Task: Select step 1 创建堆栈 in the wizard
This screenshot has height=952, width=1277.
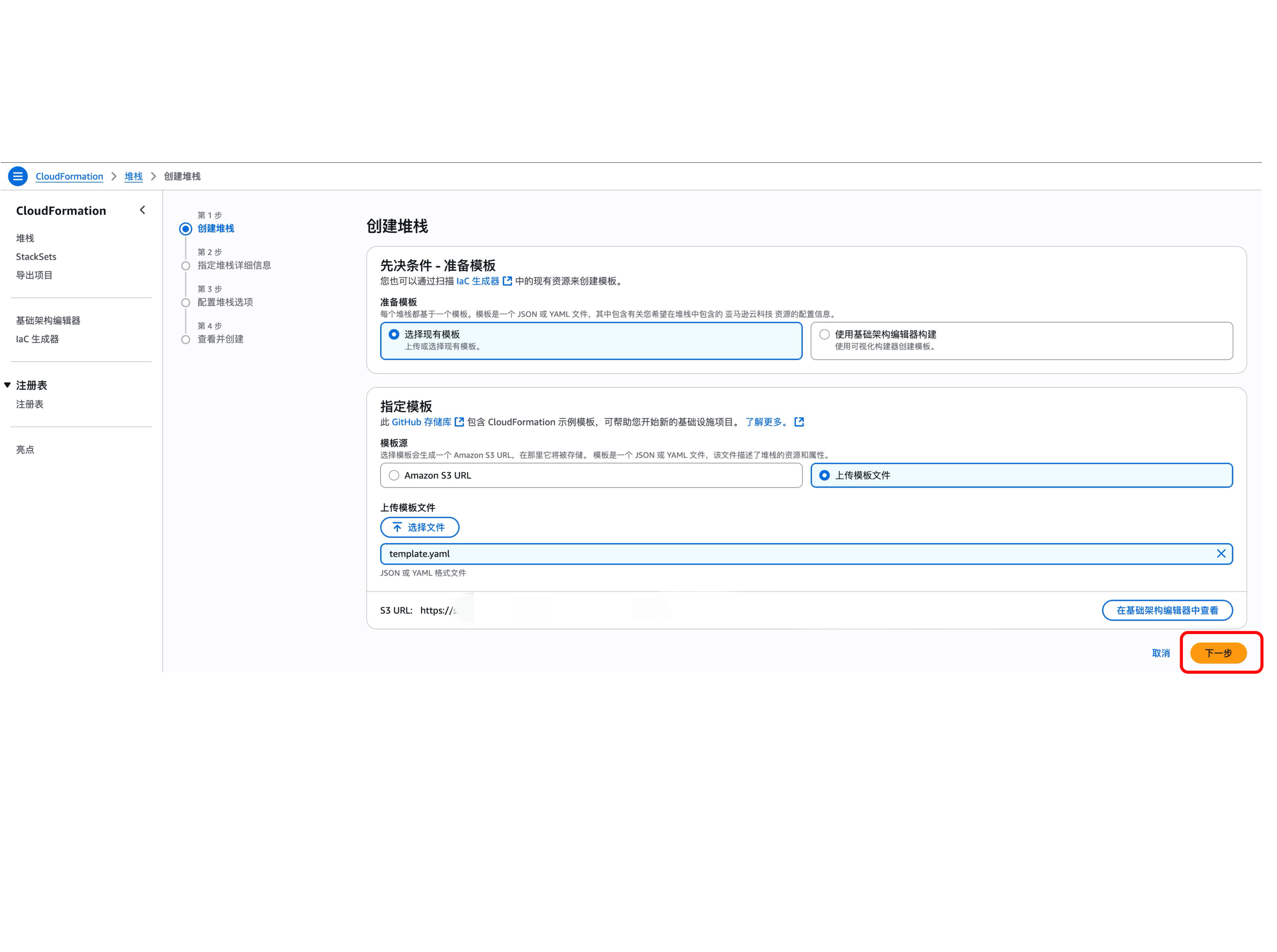Action: 216,229
